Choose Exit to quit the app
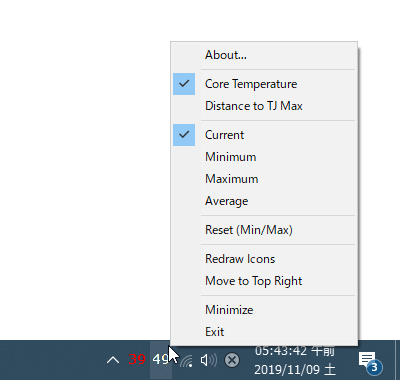 click(x=264, y=332)
